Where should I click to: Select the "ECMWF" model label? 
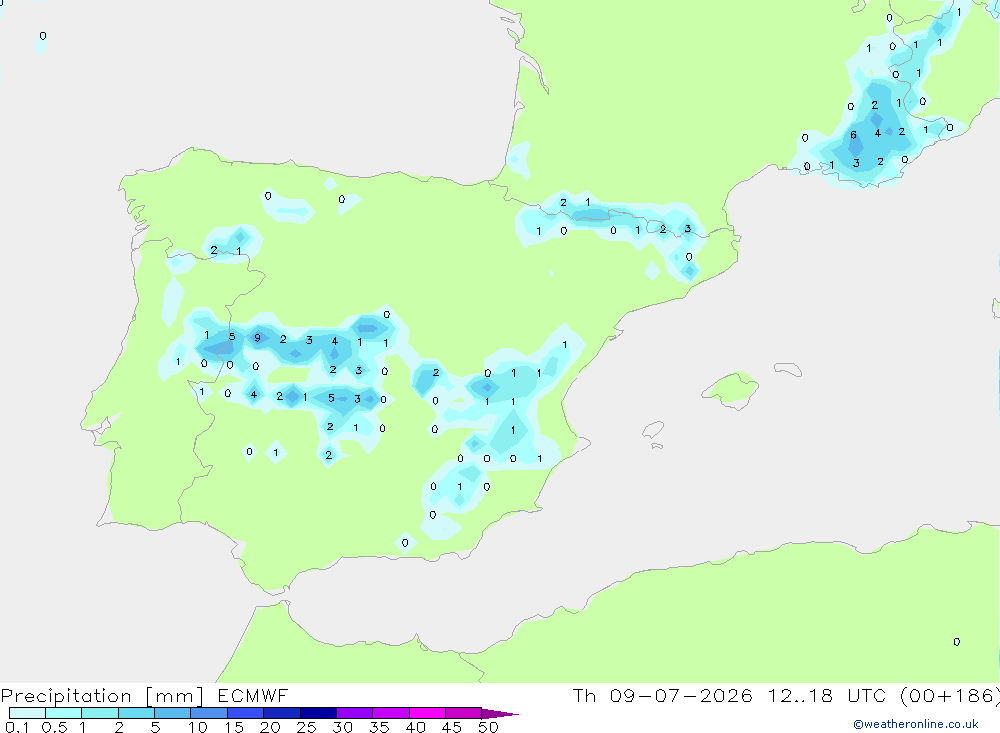click(x=253, y=695)
